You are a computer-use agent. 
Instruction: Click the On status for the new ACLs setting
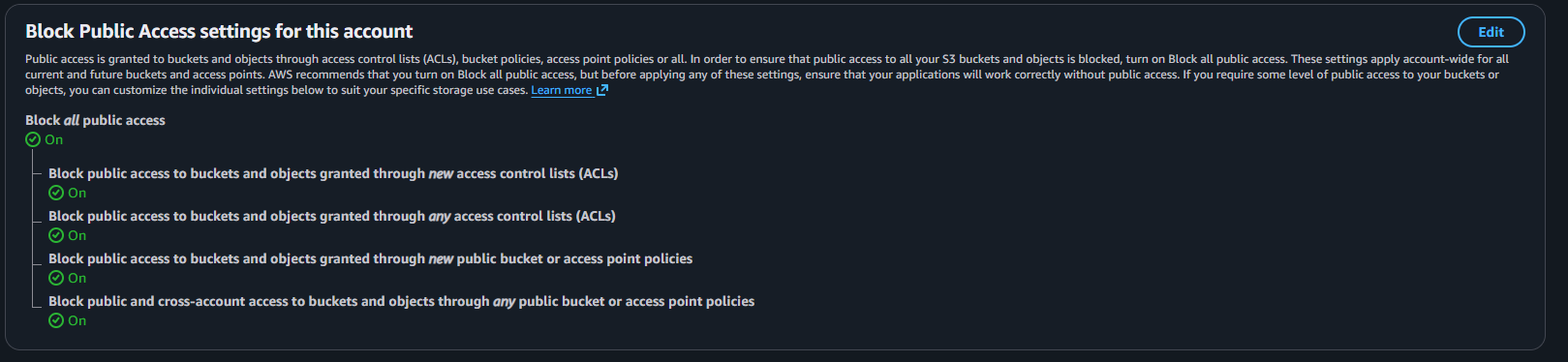[x=77, y=193]
